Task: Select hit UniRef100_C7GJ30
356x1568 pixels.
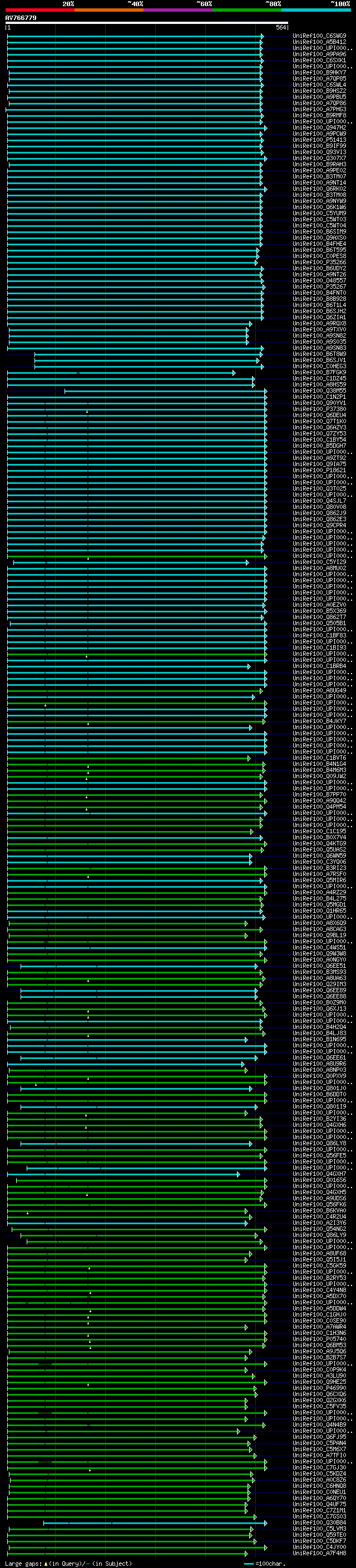Action: click(x=319, y=1467)
